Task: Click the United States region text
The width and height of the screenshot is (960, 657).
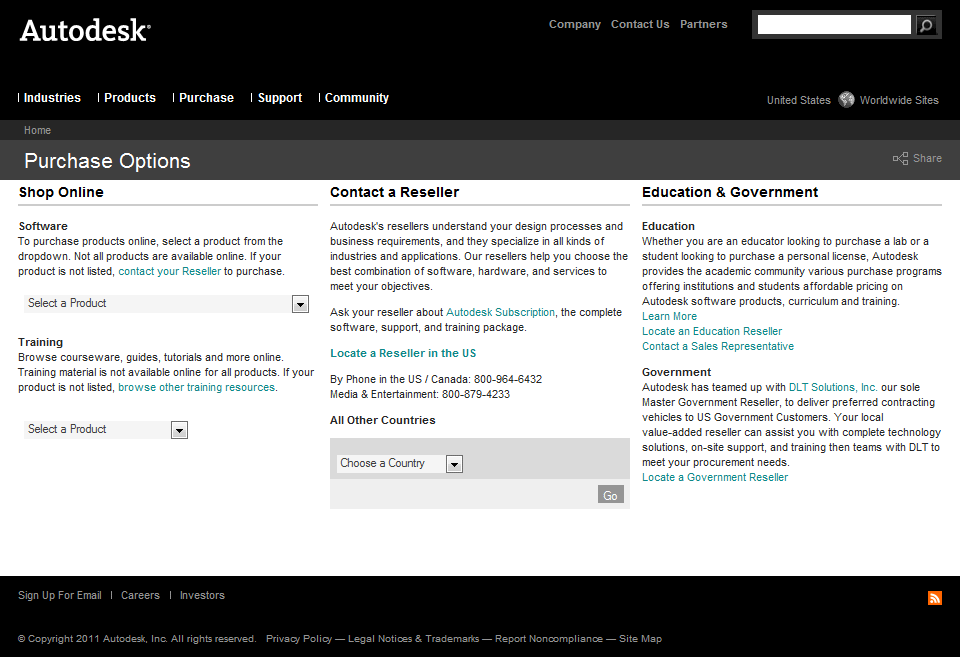Action: (798, 100)
